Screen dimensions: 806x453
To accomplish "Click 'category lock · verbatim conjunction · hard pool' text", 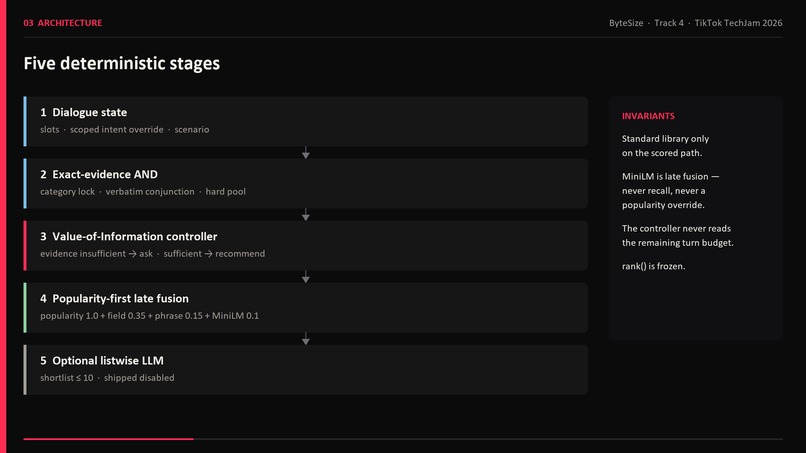I will (143, 191).
